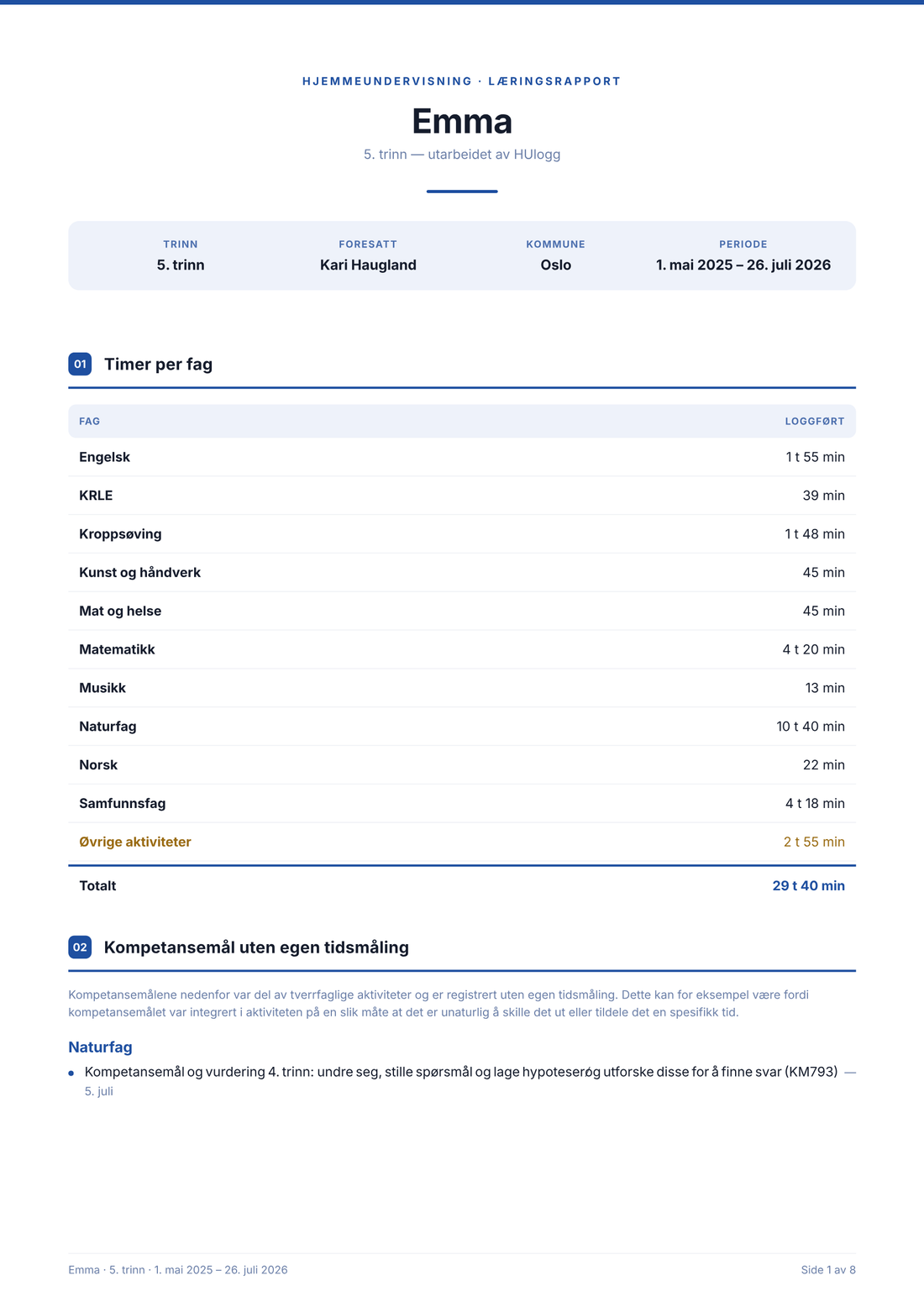Click the Naturfag table row
Screen dimensions: 924x1307
tap(462, 727)
